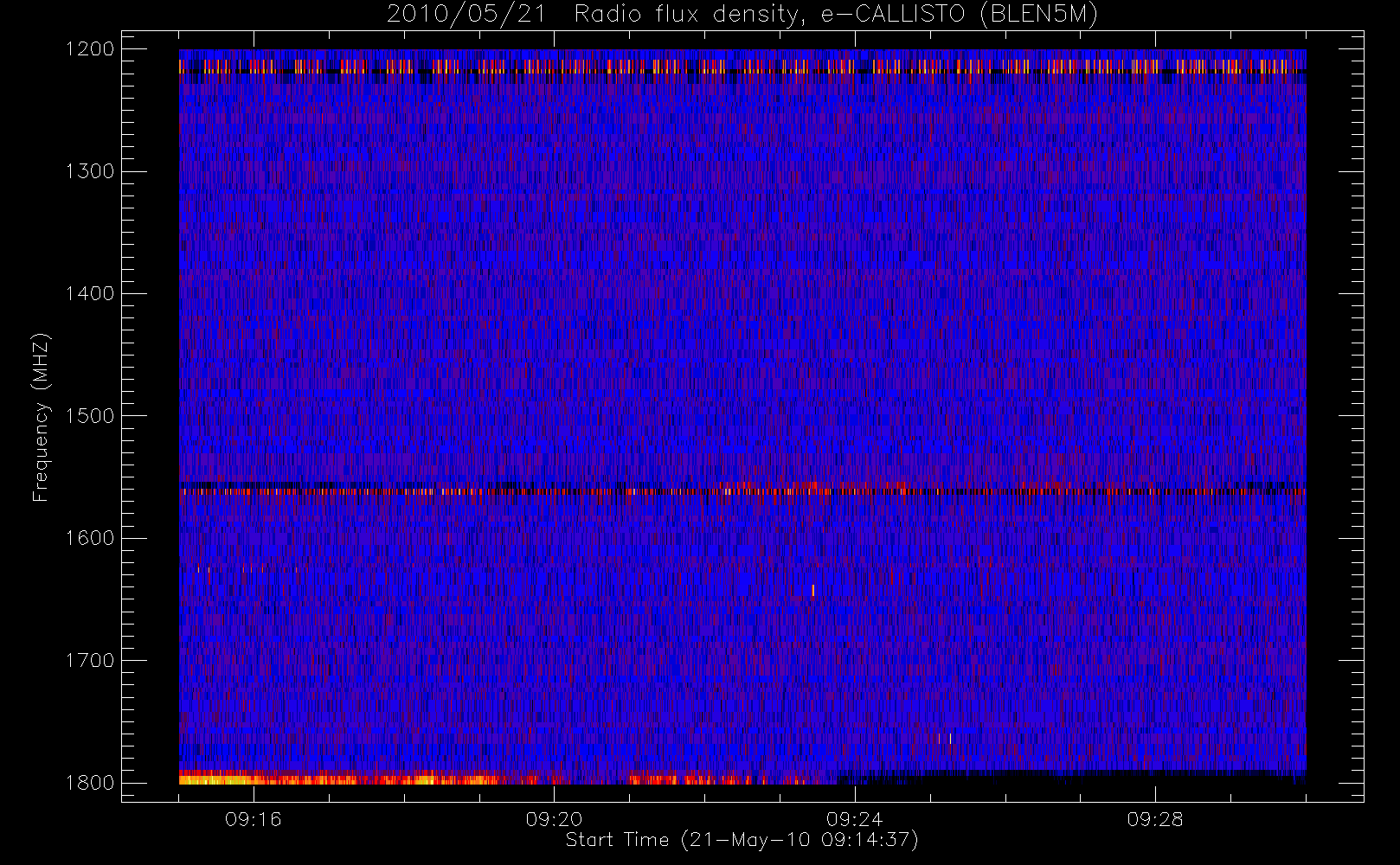Click the 'Frequency (MHZ)' axis title
Viewport: 1400px width, 865px height.
(41, 417)
